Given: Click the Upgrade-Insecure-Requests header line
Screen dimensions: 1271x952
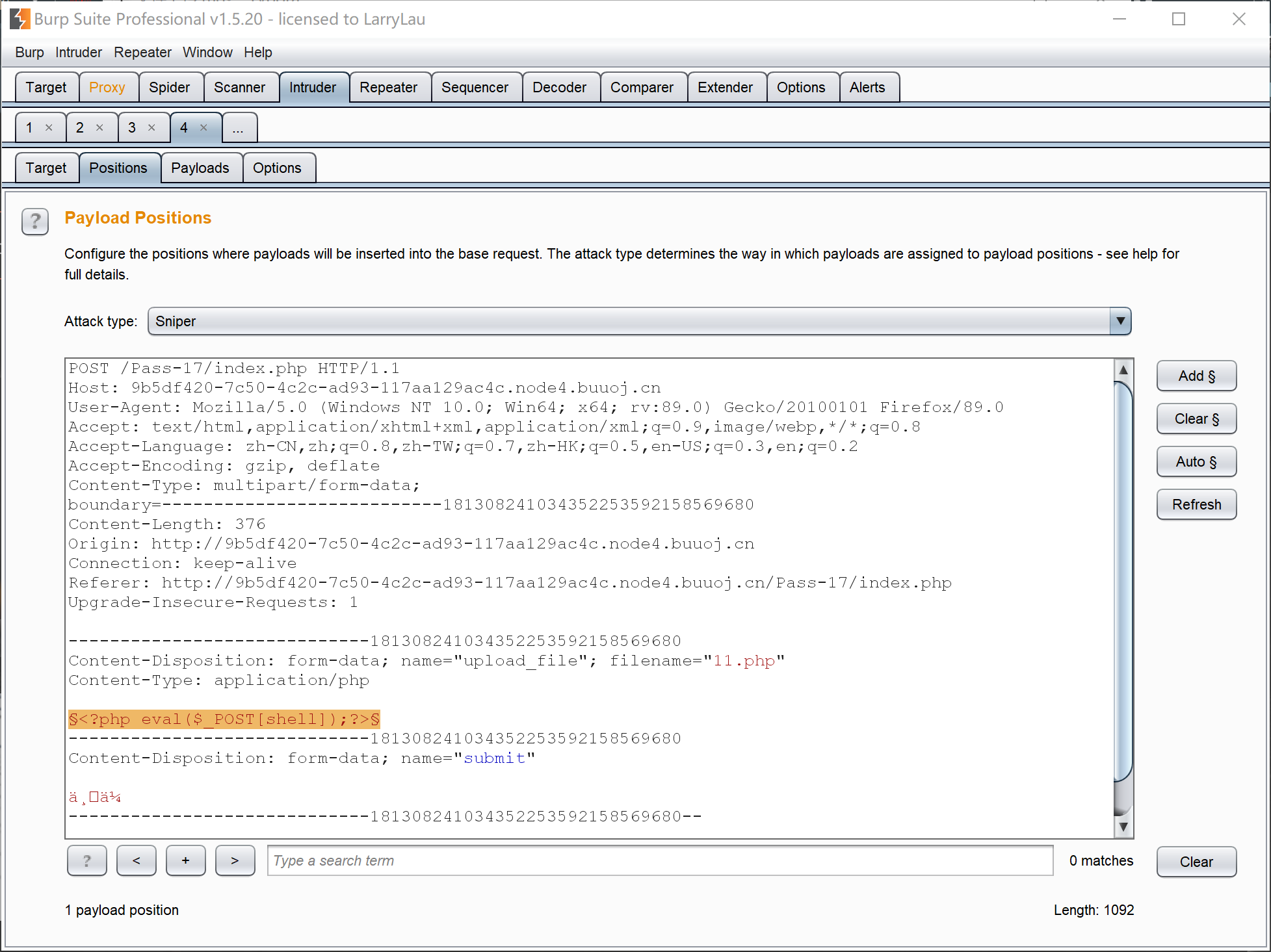Looking at the screenshot, I should [x=213, y=602].
